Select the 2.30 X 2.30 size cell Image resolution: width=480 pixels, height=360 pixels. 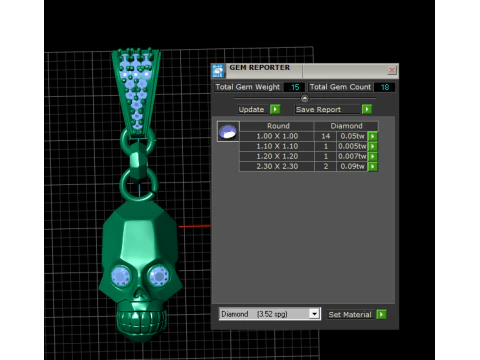pyautogui.click(x=277, y=166)
